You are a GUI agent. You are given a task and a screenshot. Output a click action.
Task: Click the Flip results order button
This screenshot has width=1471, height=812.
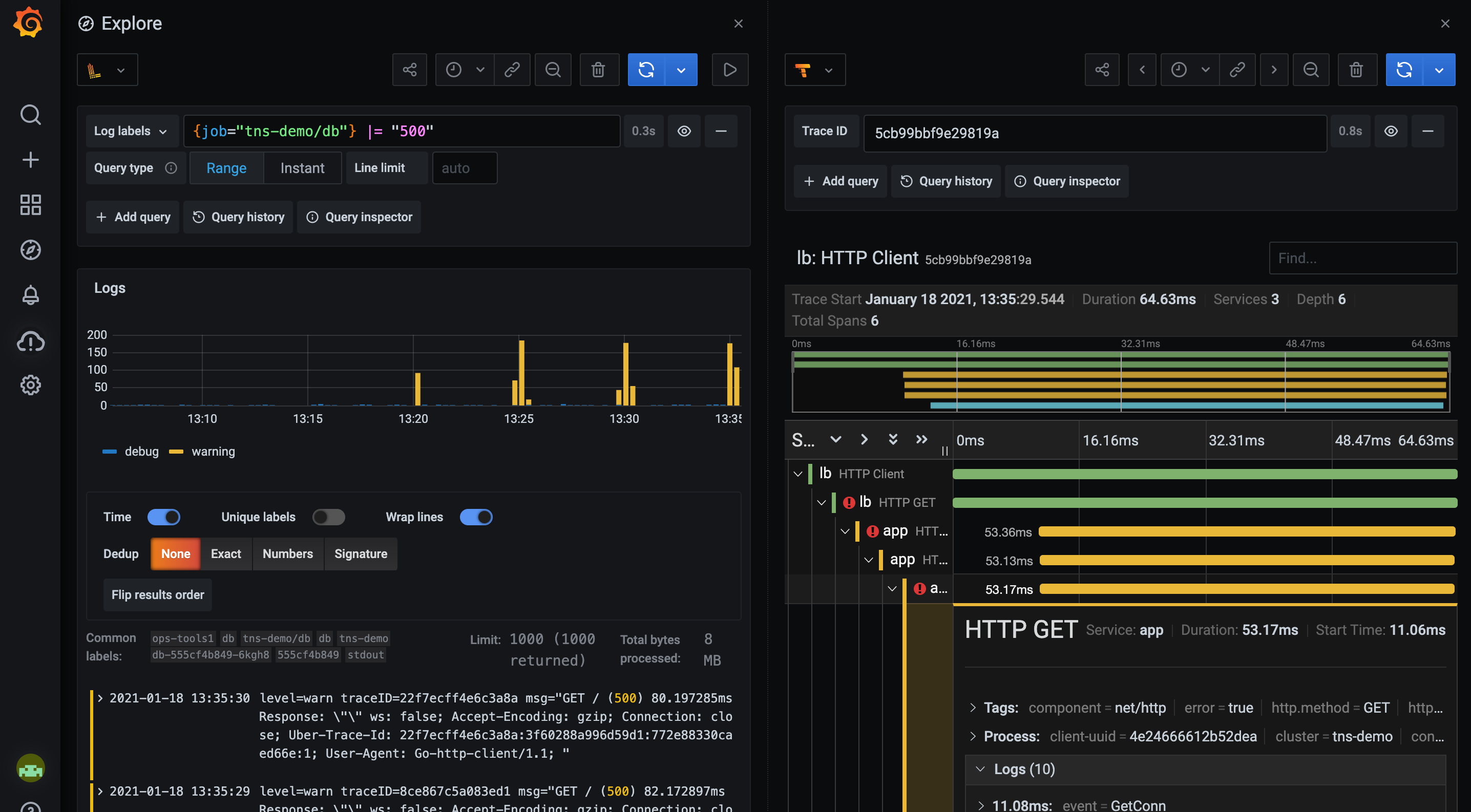click(x=158, y=594)
